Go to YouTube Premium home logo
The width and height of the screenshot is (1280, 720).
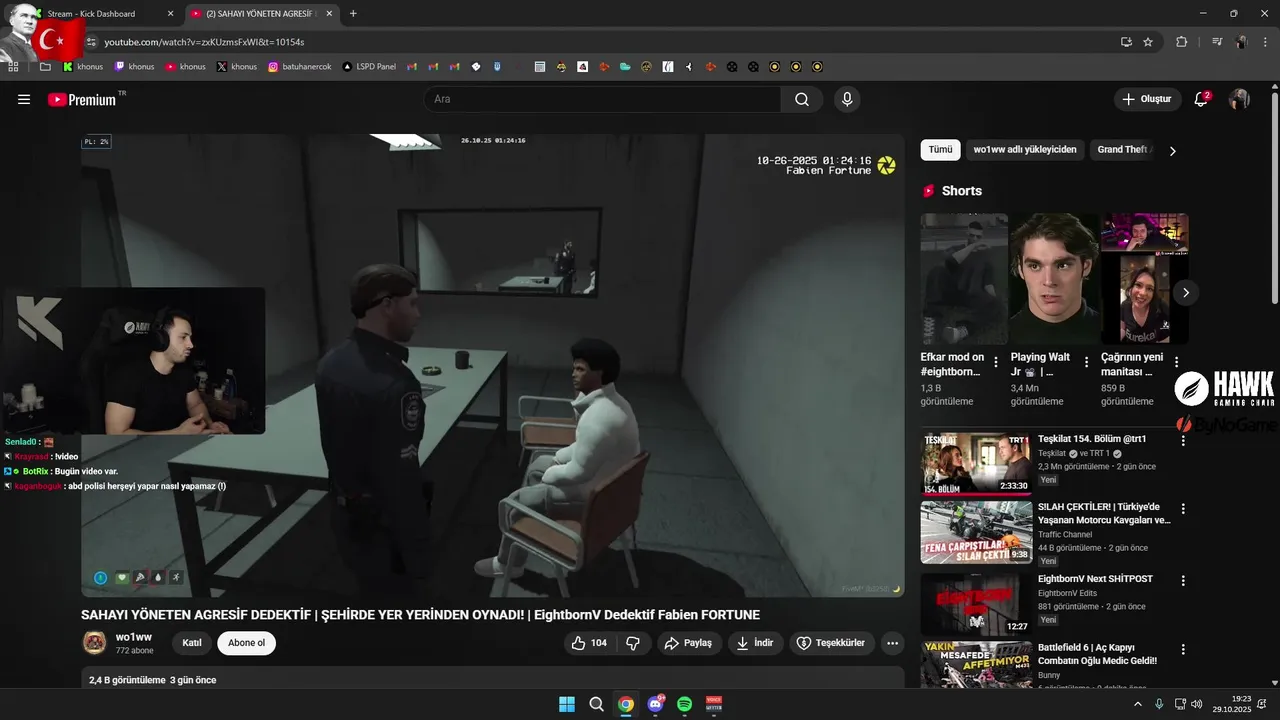coord(82,99)
